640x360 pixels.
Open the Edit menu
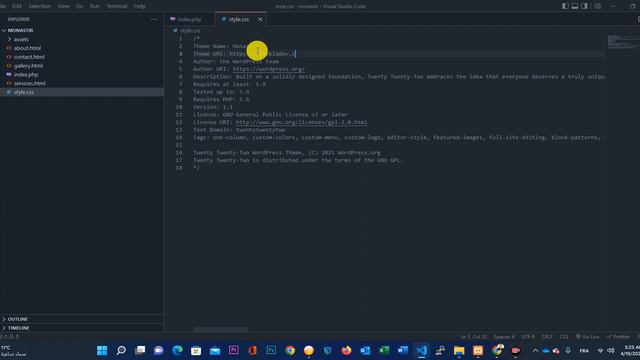(17, 6)
